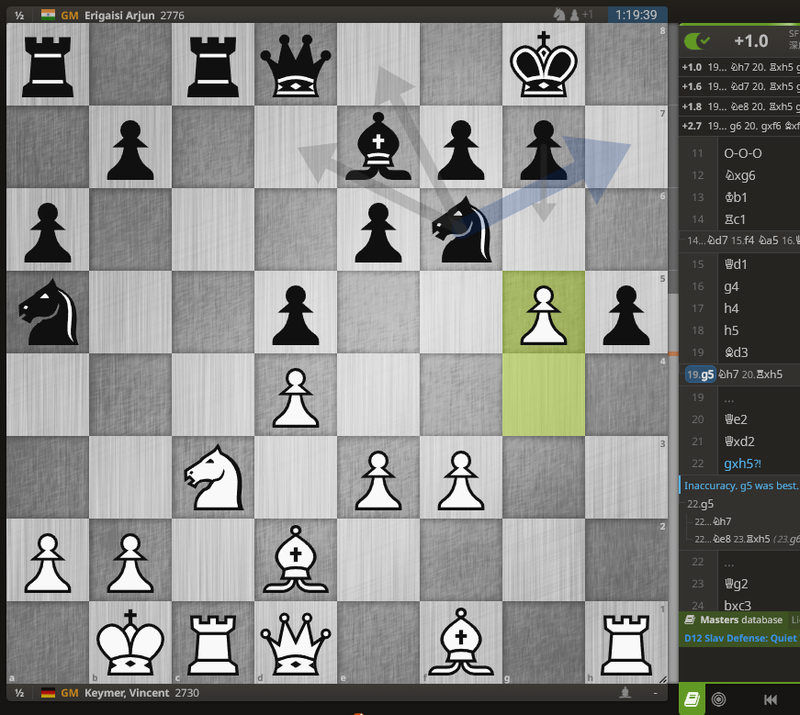Click the 'Inaccuracy. g5 was best.' comment
Image resolution: width=800 pixels, height=715 pixels.
tap(741, 486)
